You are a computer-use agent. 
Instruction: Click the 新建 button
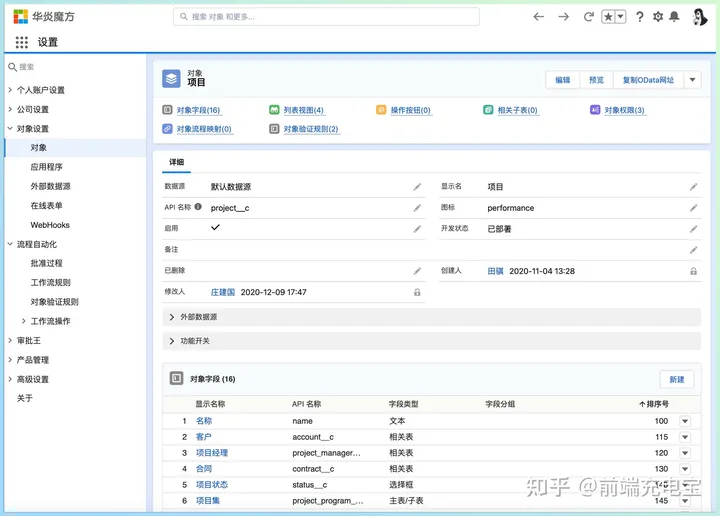(x=677, y=379)
